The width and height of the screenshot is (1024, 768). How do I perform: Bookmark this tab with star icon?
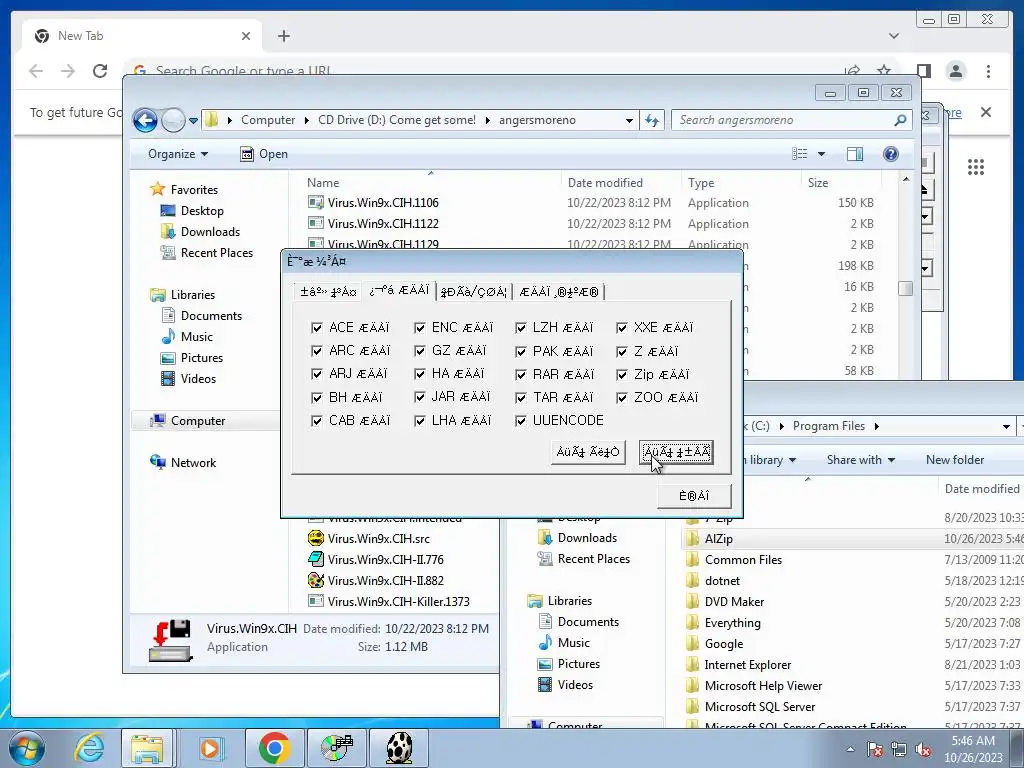pyautogui.click(x=884, y=71)
